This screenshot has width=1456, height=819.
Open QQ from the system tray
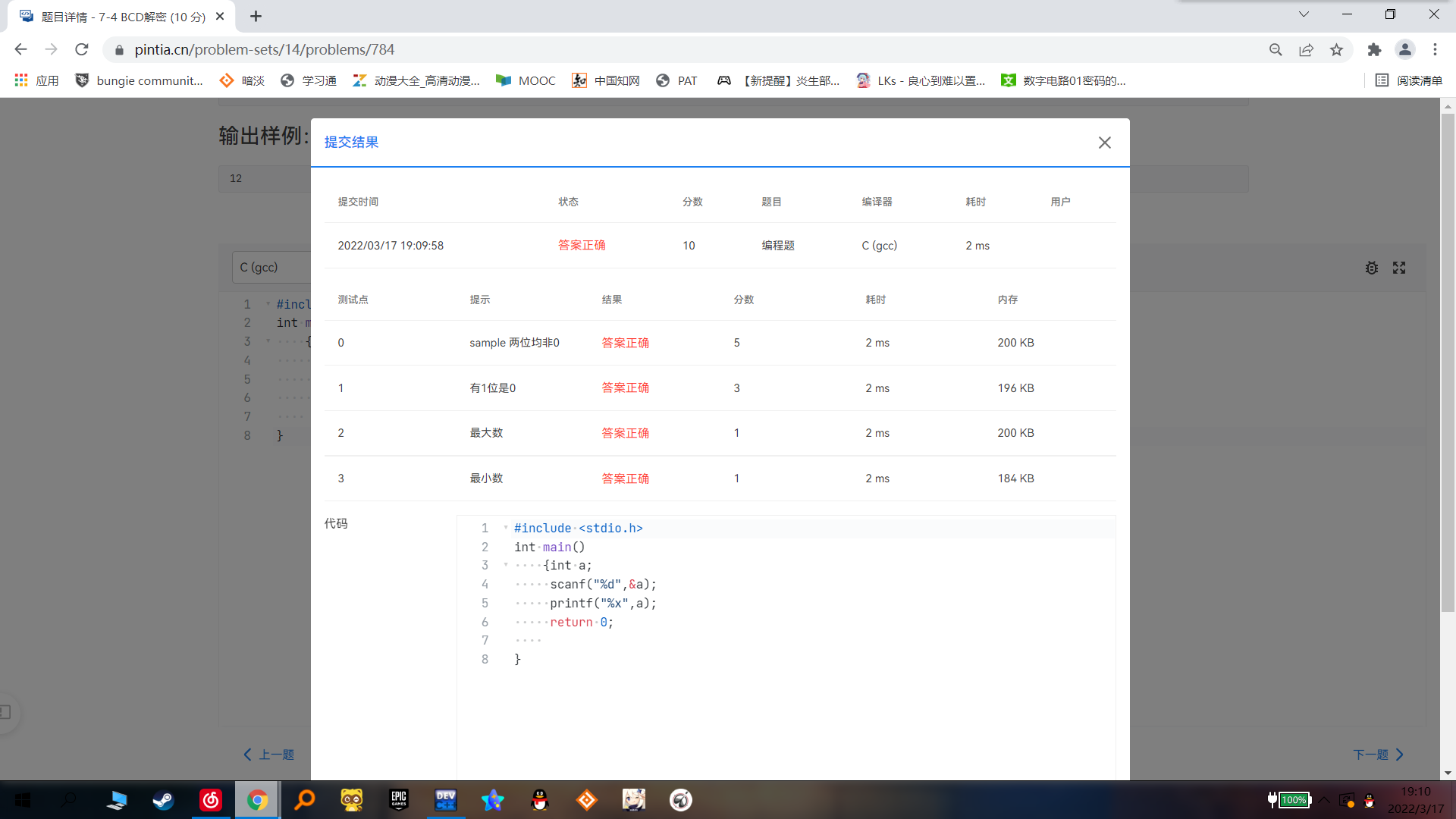[x=1370, y=800]
